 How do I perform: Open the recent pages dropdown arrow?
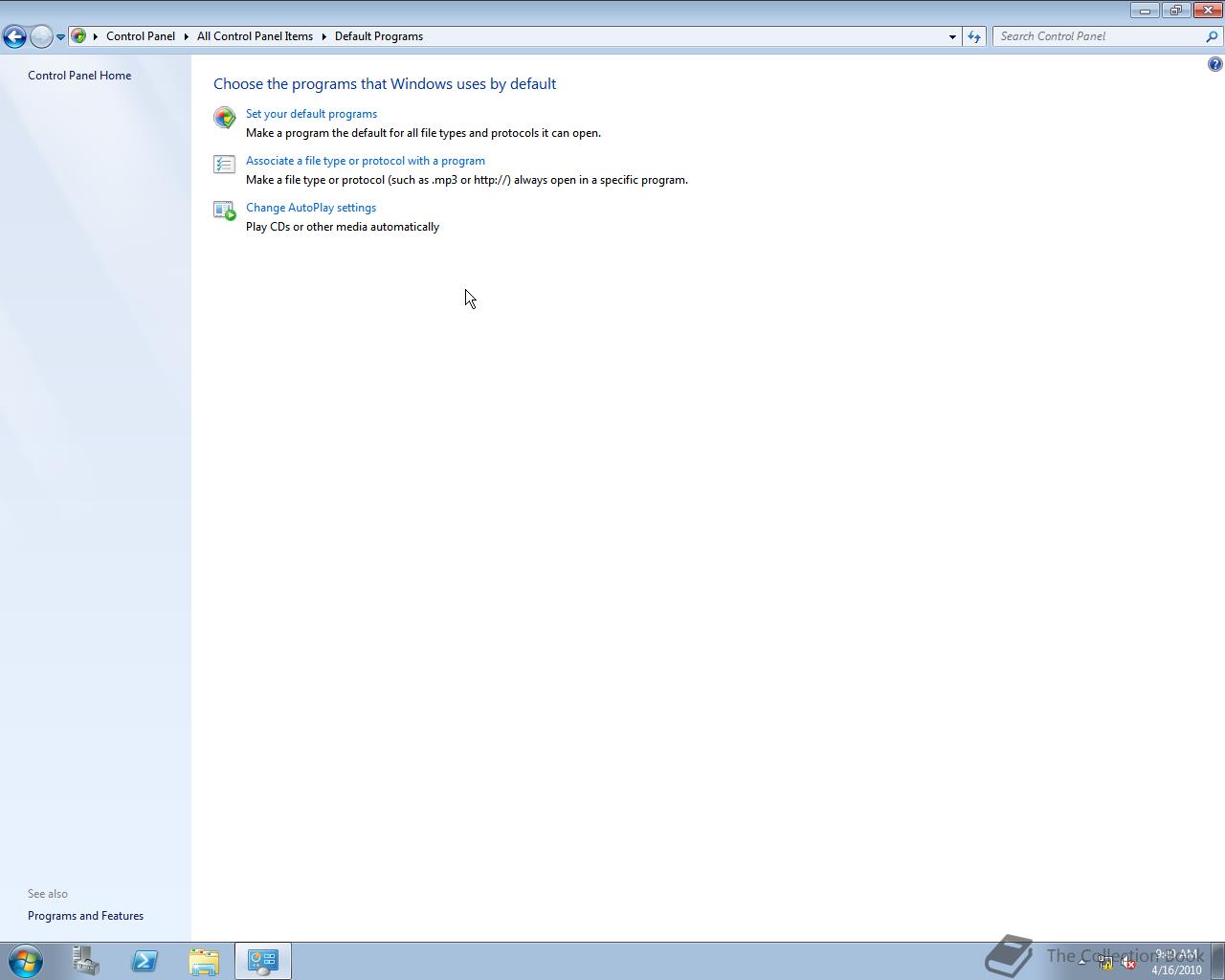pyautogui.click(x=60, y=37)
